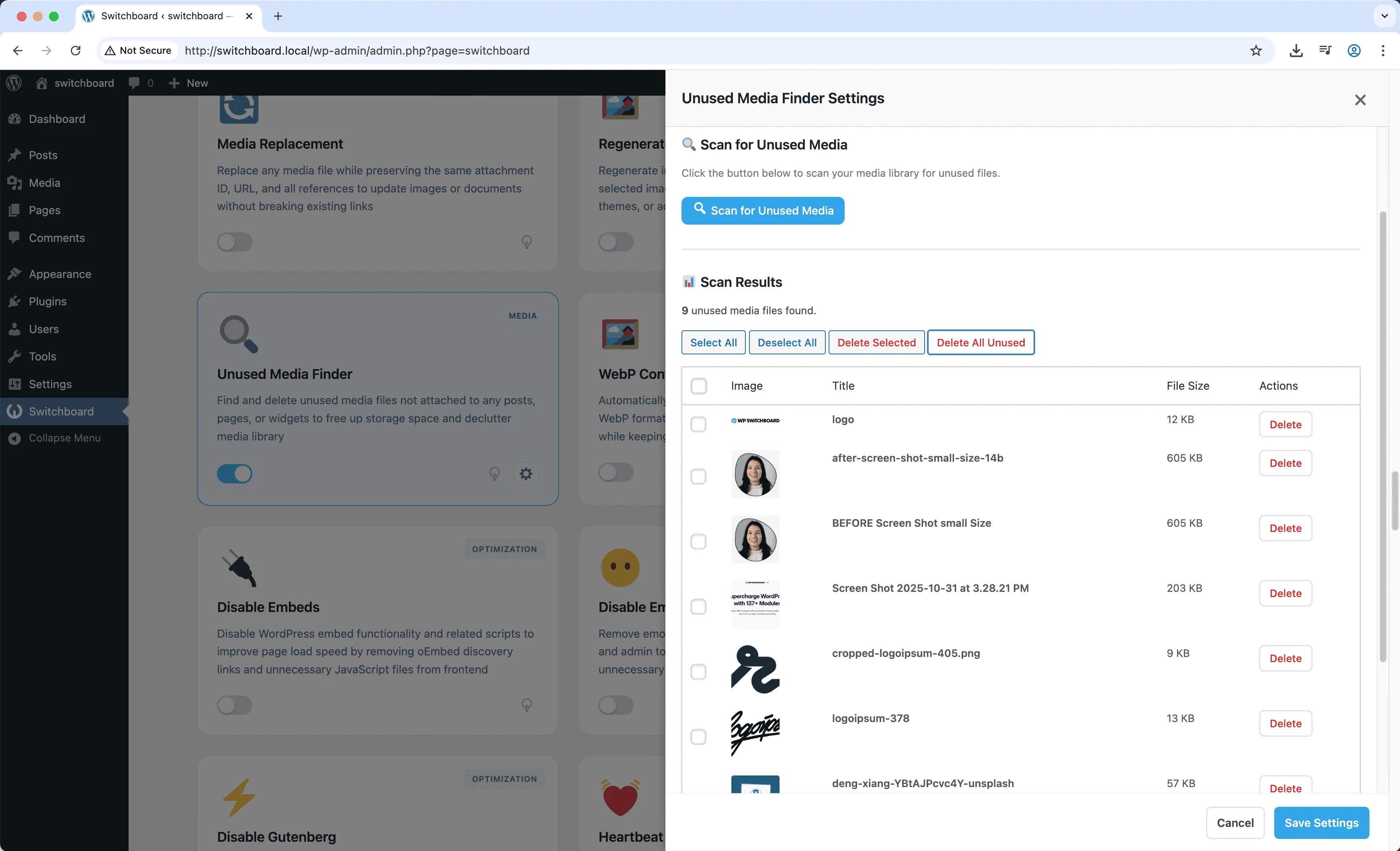The width and height of the screenshot is (1400, 851).
Task: Bookmark this page with the star icon
Action: pyautogui.click(x=1256, y=51)
